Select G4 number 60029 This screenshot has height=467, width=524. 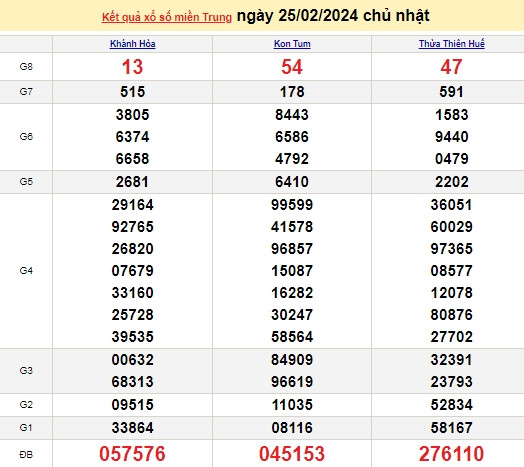(451, 227)
